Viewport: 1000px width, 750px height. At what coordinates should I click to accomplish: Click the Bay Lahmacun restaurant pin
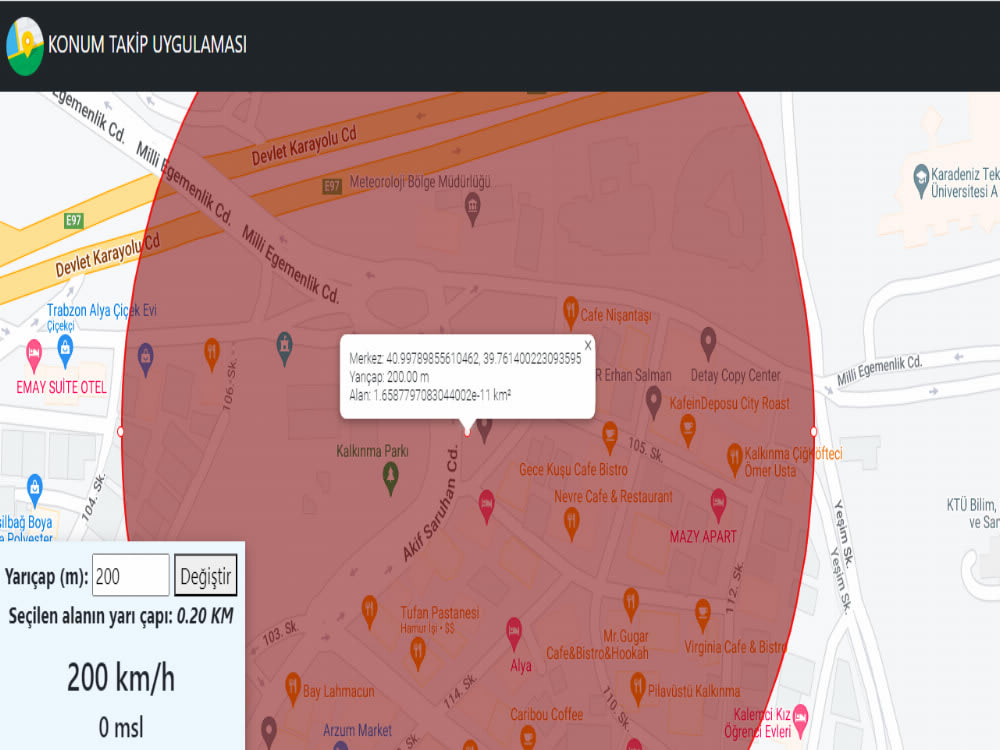pyautogui.click(x=293, y=689)
